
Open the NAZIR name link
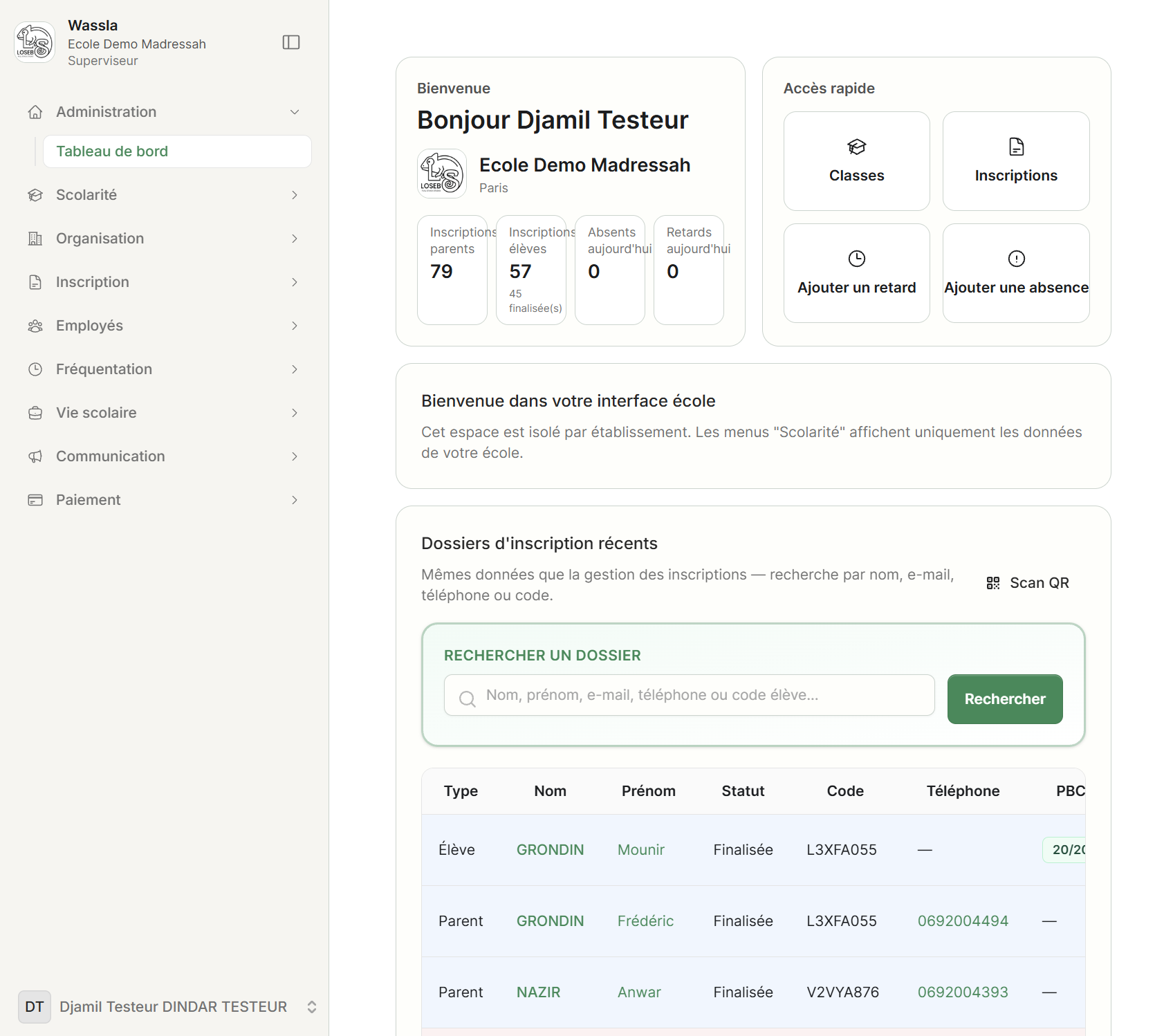coord(539,992)
